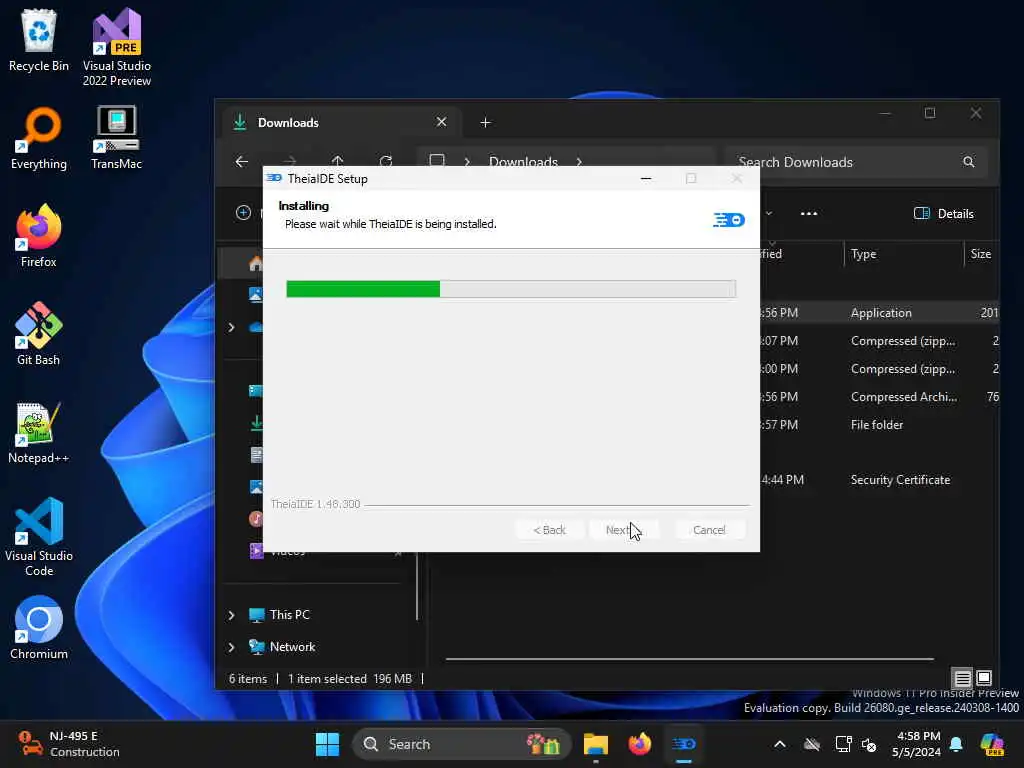The width and height of the screenshot is (1024, 768).
Task: Select This PC in navigation pane
Action: click(x=289, y=615)
